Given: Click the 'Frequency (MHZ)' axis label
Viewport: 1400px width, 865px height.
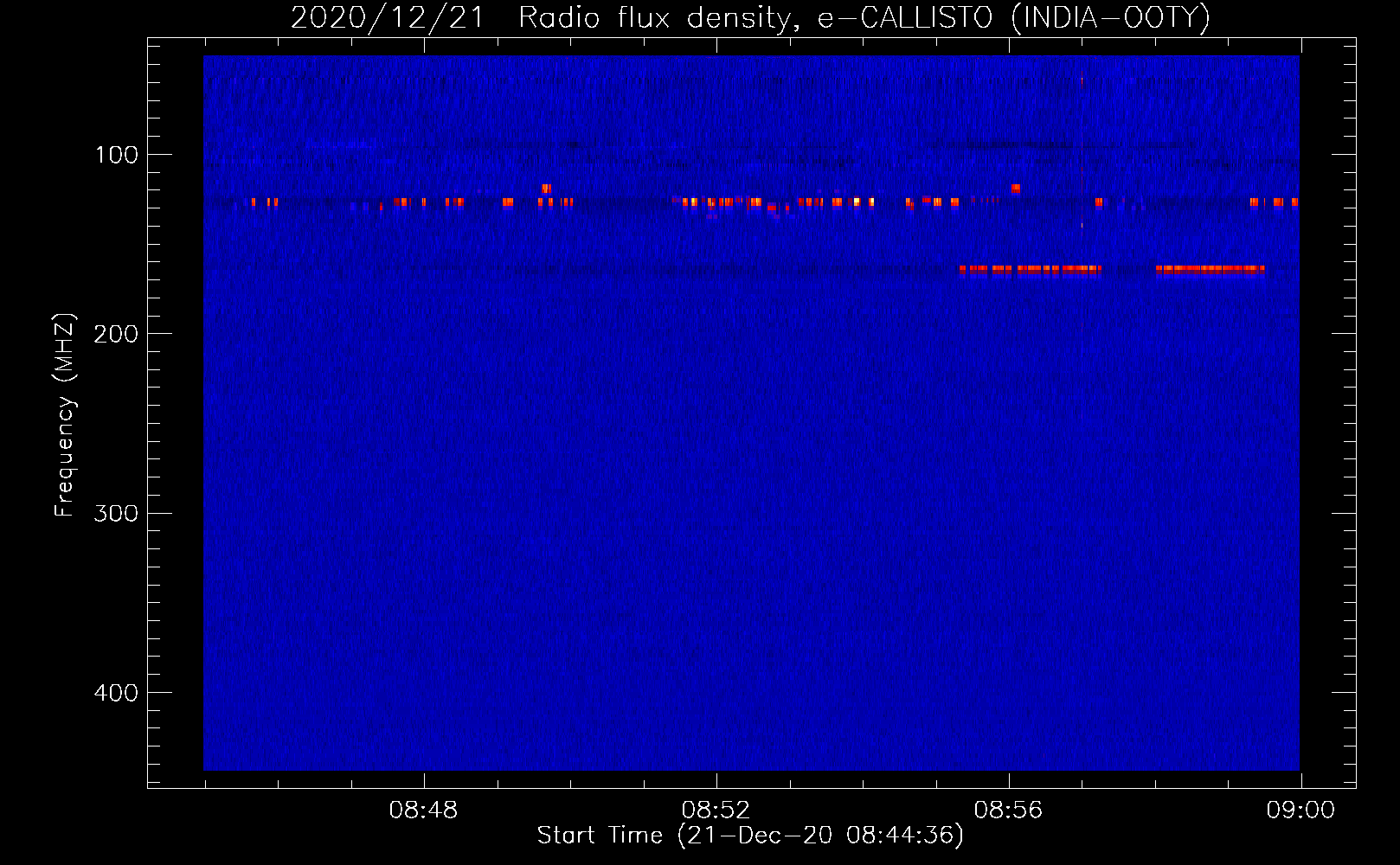Looking at the screenshot, I should point(65,415).
